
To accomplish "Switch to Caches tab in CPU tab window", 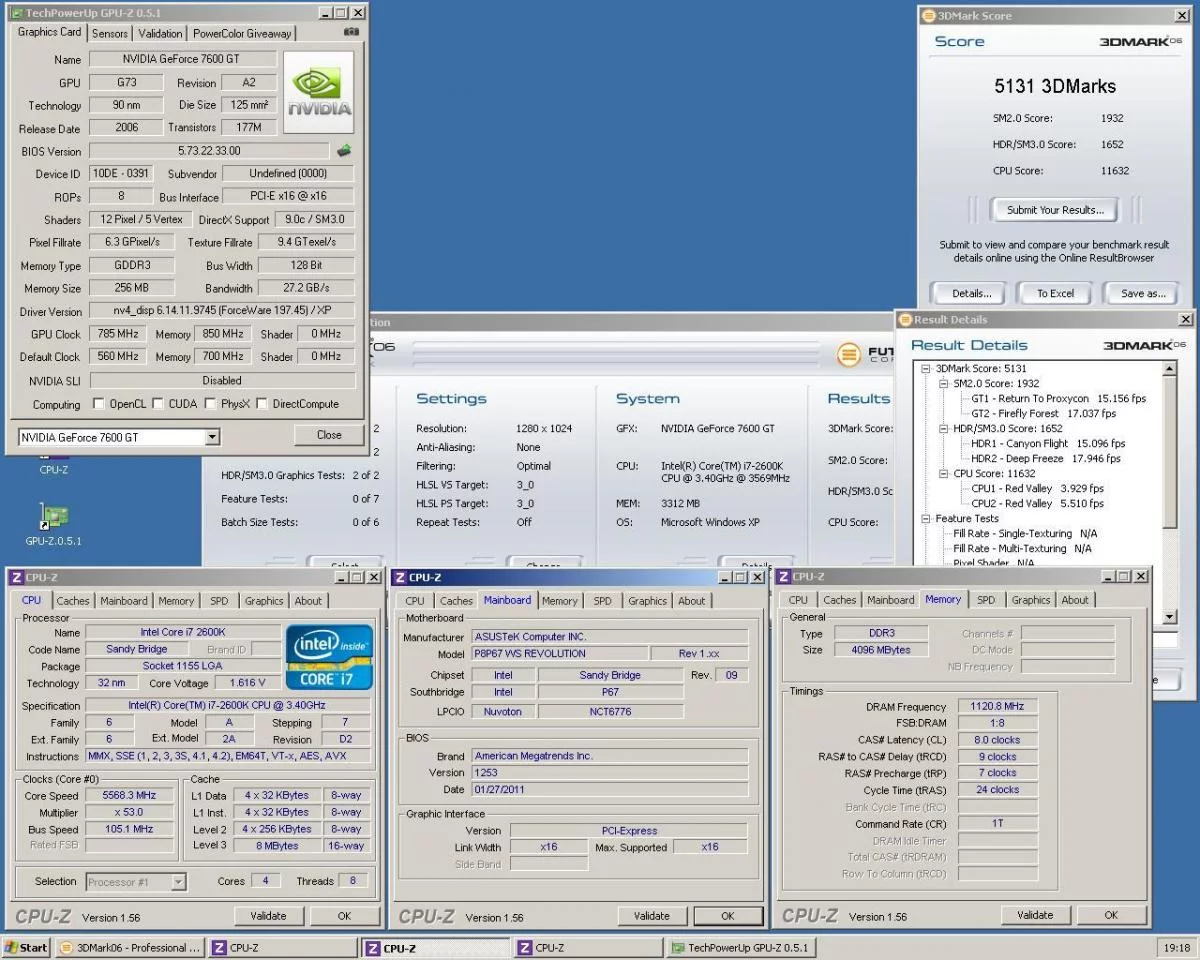I will (73, 601).
